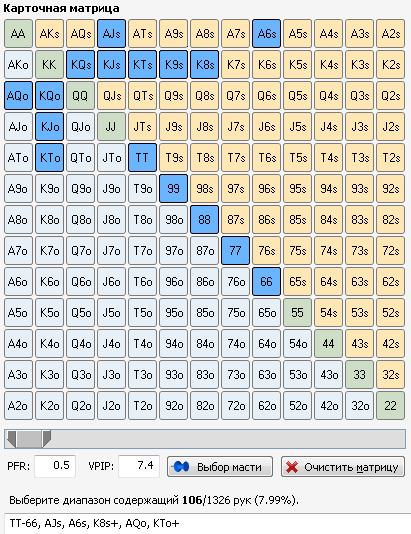Deselect the A6s hand cell

point(266,33)
